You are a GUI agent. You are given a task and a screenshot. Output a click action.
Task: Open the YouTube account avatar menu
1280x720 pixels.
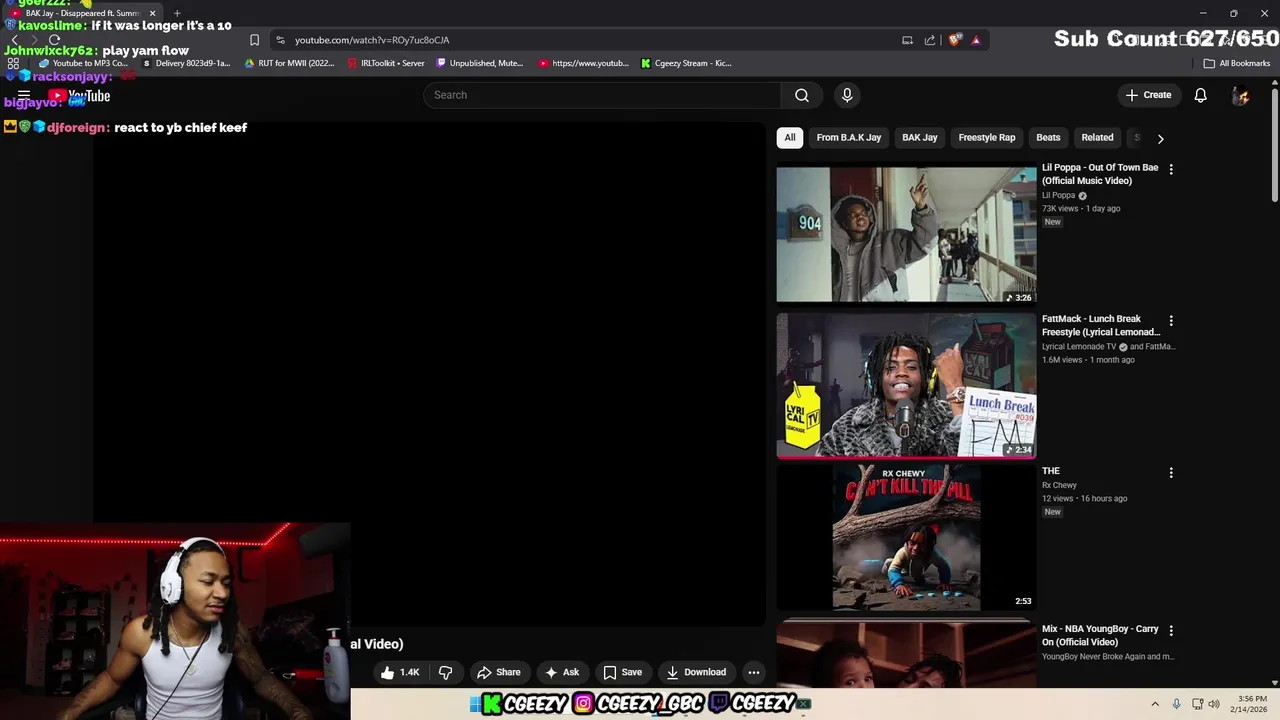1240,95
